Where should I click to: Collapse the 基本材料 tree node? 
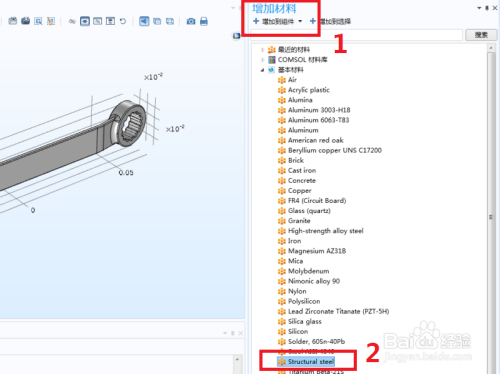(x=263, y=70)
